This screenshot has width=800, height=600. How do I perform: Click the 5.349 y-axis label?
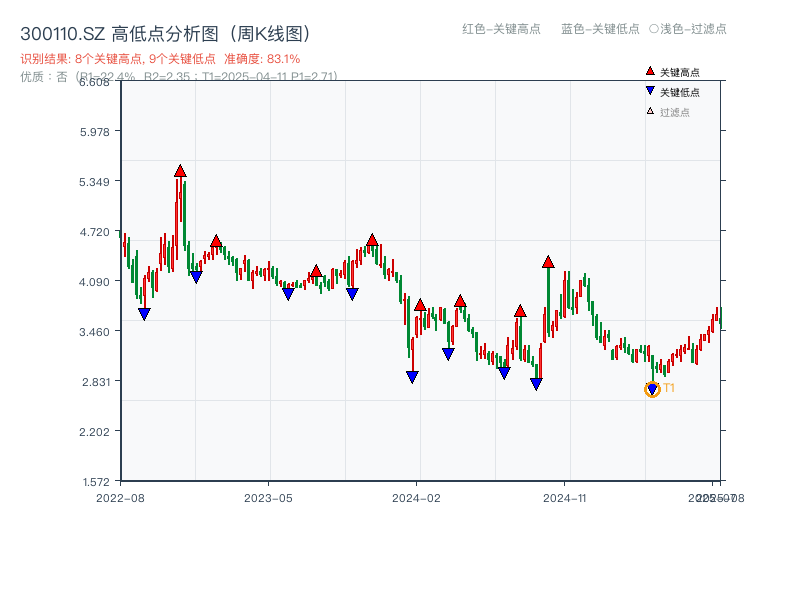94,182
